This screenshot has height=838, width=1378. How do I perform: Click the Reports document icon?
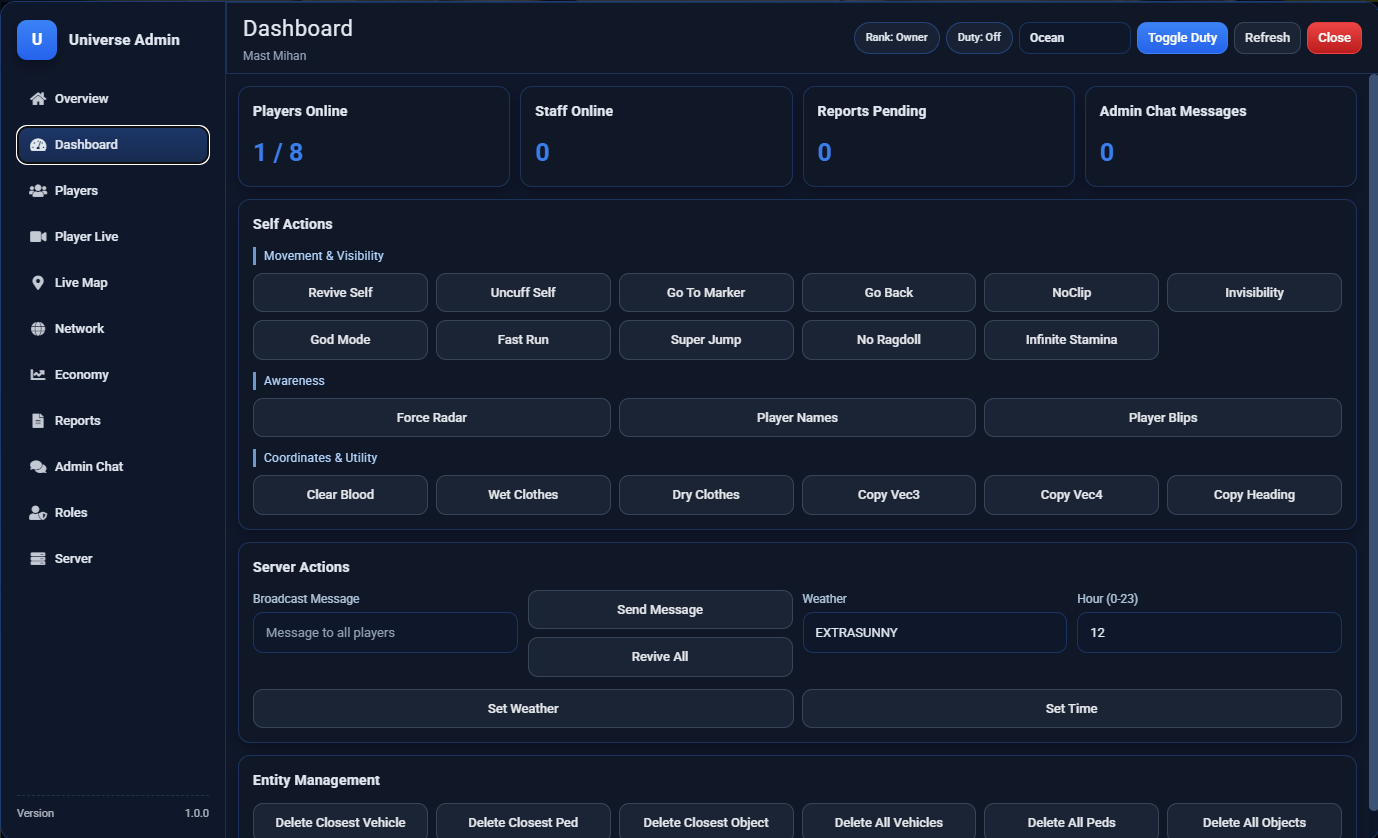pyautogui.click(x=38, y=421)
